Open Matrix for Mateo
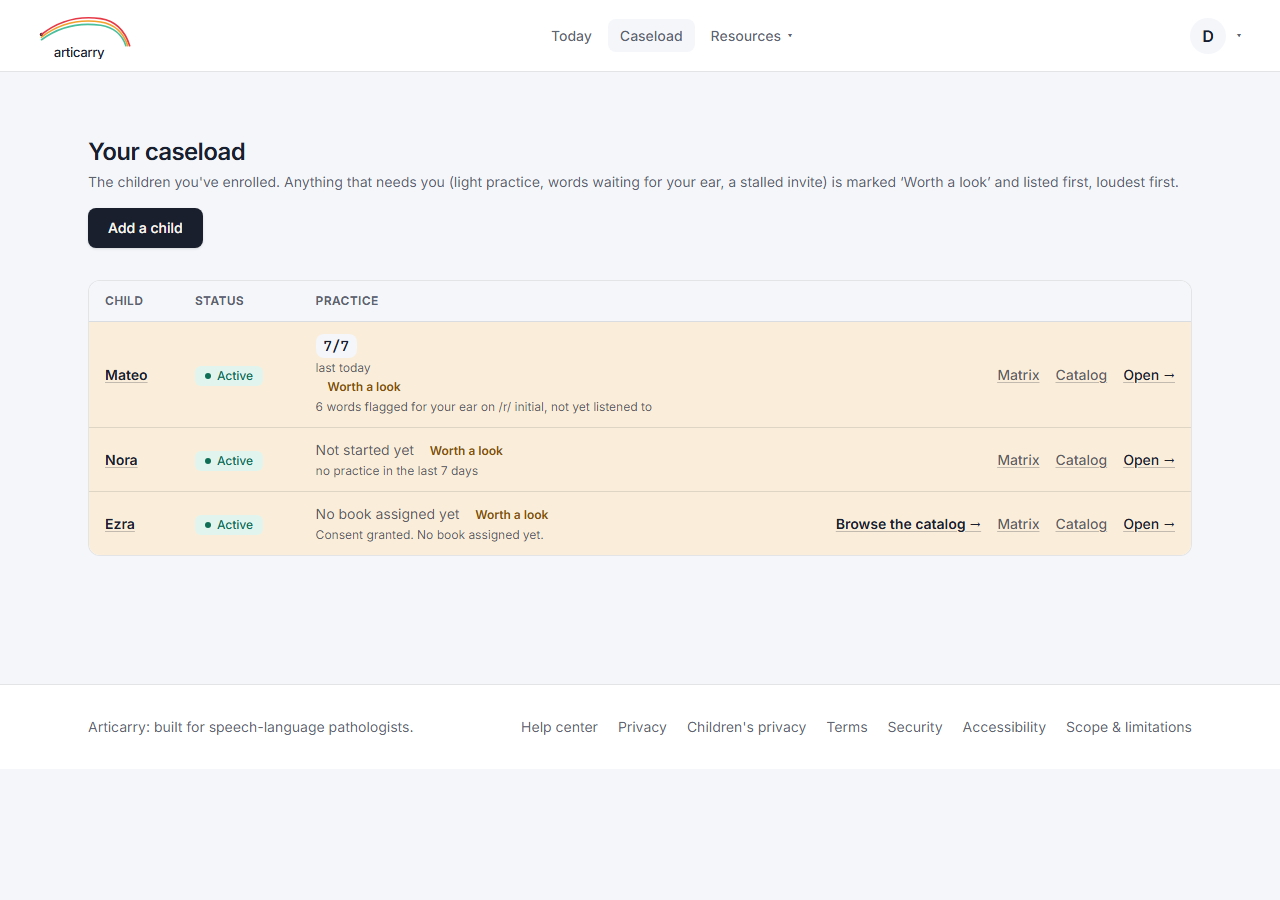The width and height of the screenshot is (1280, 900). [1018, 375]
